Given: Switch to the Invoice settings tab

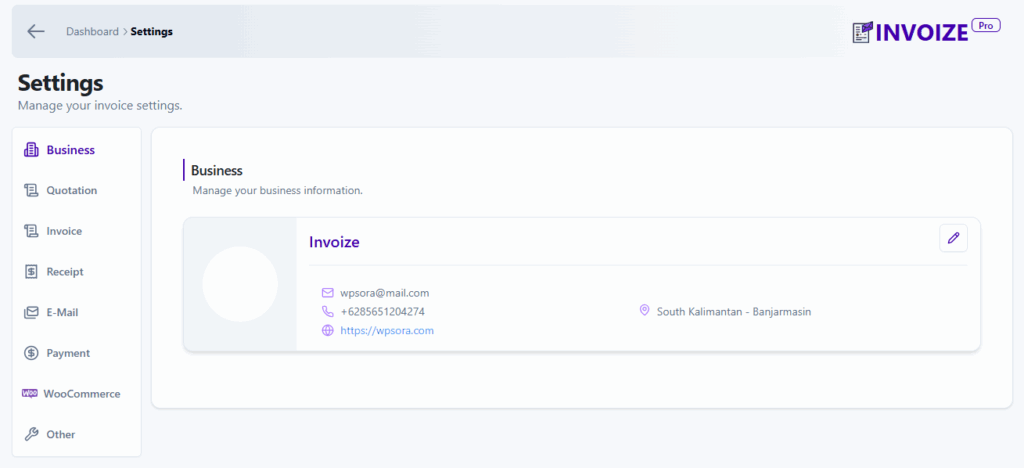Looking at the screenshot, I should tap(76, 231).
